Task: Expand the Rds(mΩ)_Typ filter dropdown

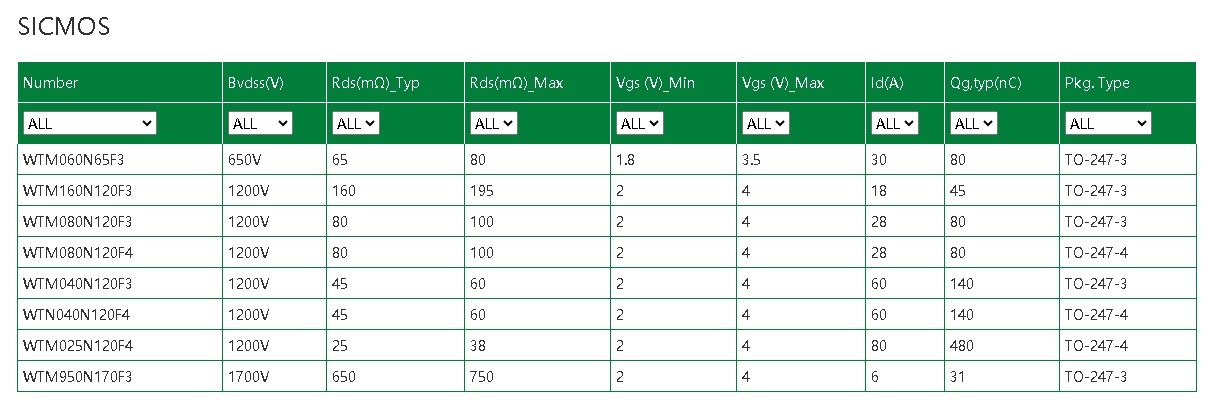Action: point(355,123)
